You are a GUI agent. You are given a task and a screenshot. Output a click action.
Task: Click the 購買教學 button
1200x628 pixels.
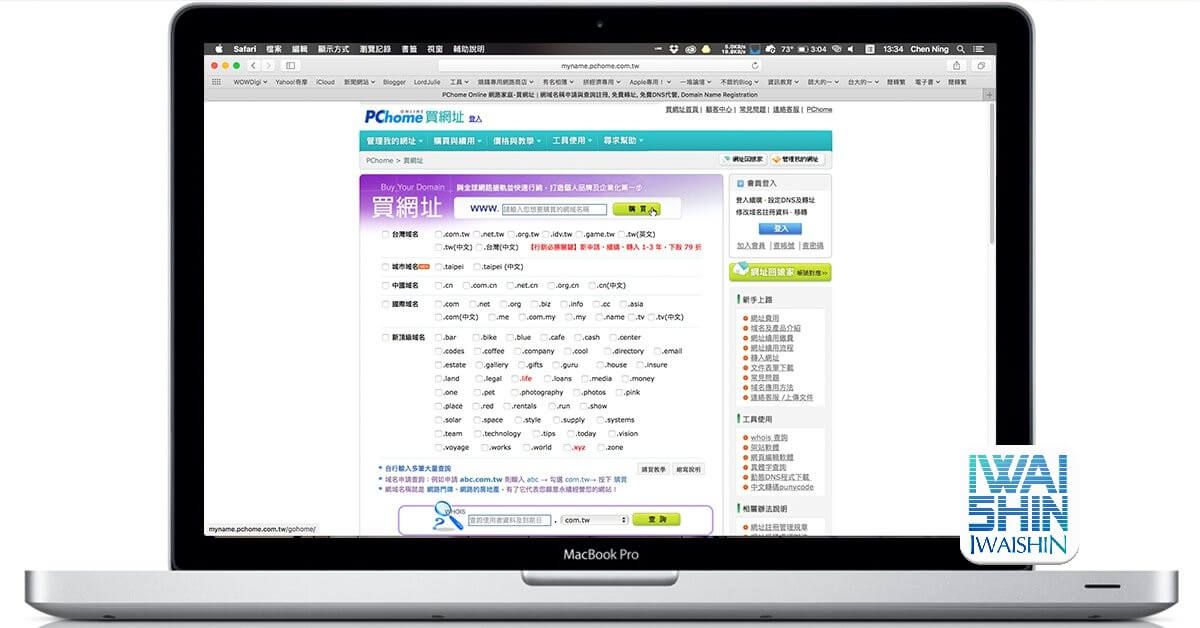653,469
